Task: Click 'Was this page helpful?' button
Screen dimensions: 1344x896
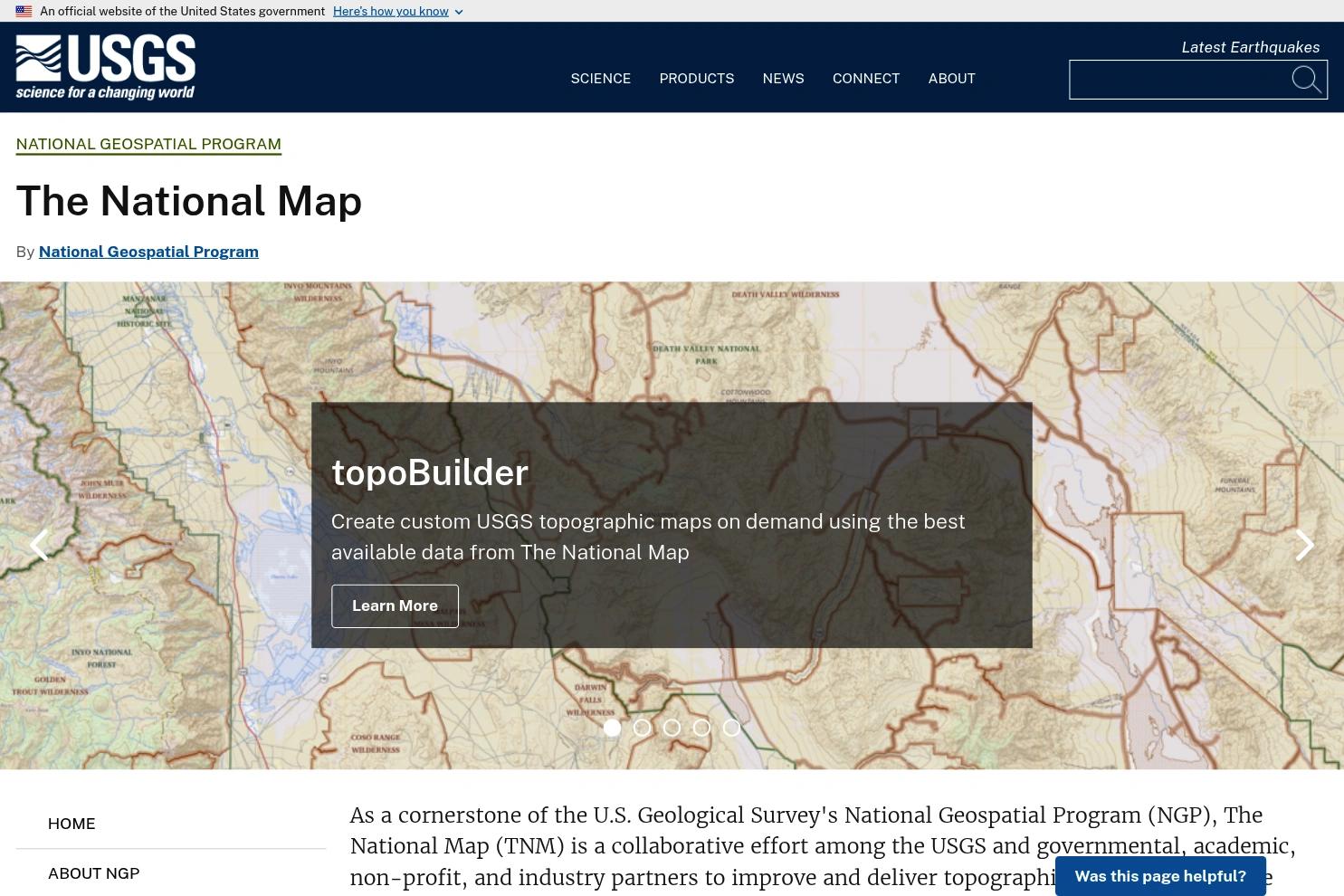Action: coord(1160,876)
